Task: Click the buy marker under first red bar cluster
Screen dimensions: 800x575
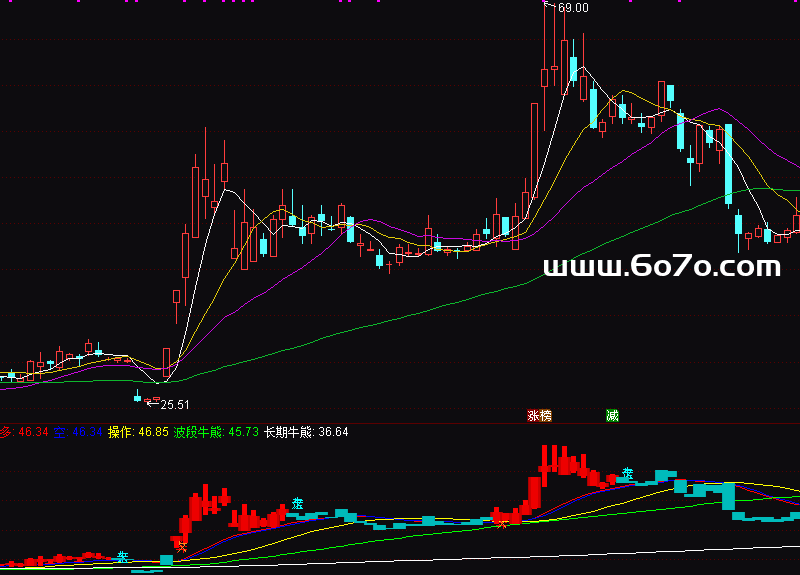Action: tap(181, 545)
